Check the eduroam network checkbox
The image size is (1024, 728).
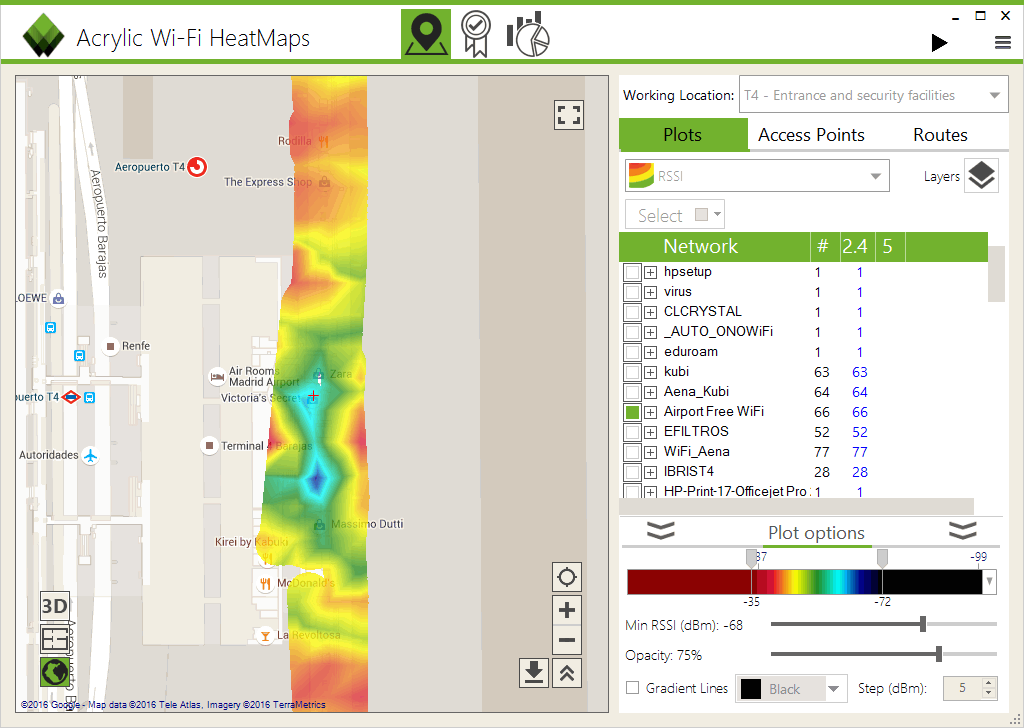[x=632, y=352]
